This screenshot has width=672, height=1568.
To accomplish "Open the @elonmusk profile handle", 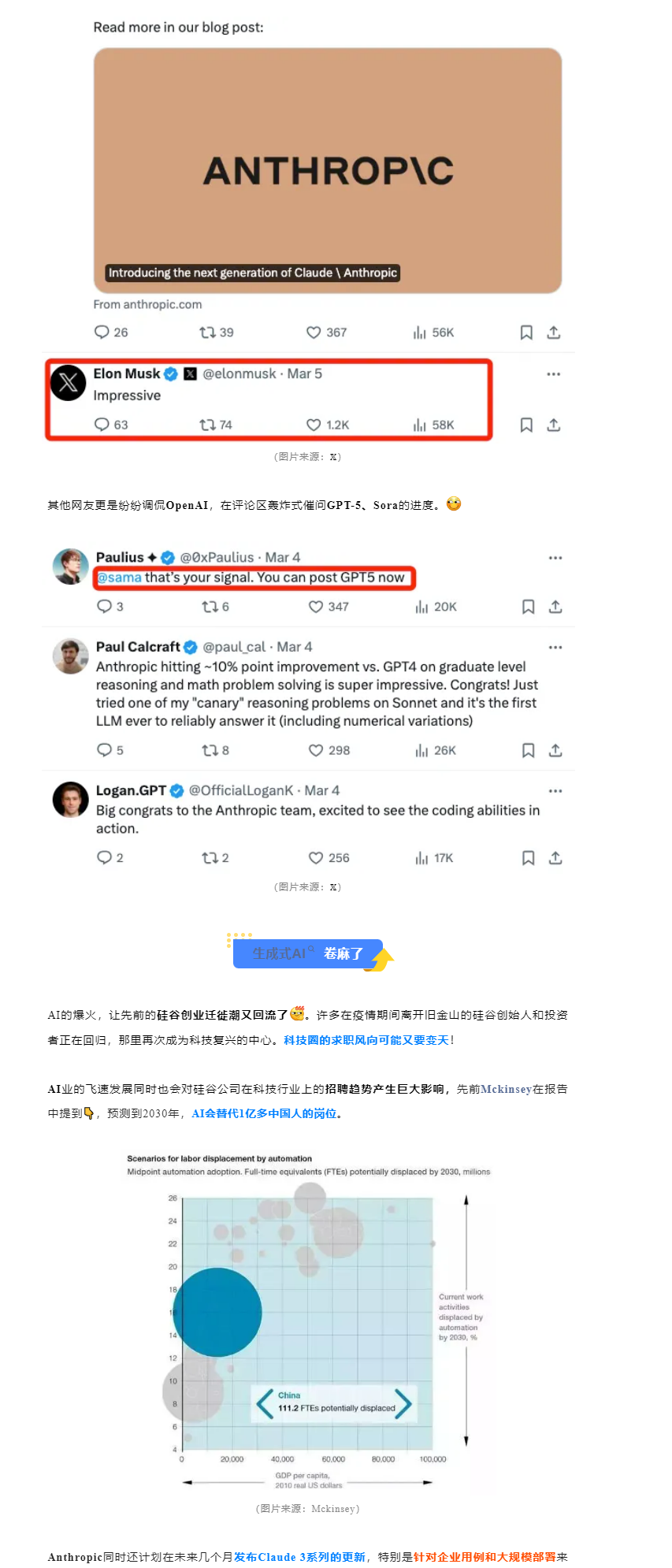I will [239, 373].
